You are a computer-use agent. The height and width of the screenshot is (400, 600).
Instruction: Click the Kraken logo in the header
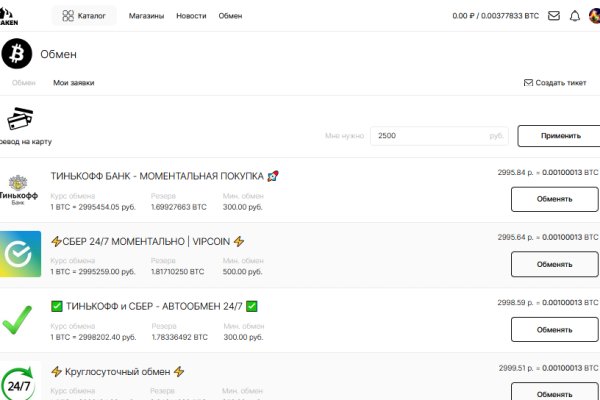pyautogui.click(x=9, y=15)
